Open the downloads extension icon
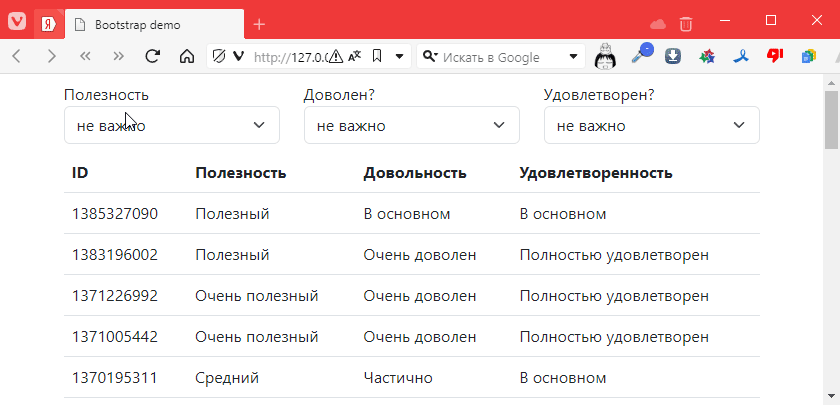Viewport: 840px width, 405px height. point(673,57)
